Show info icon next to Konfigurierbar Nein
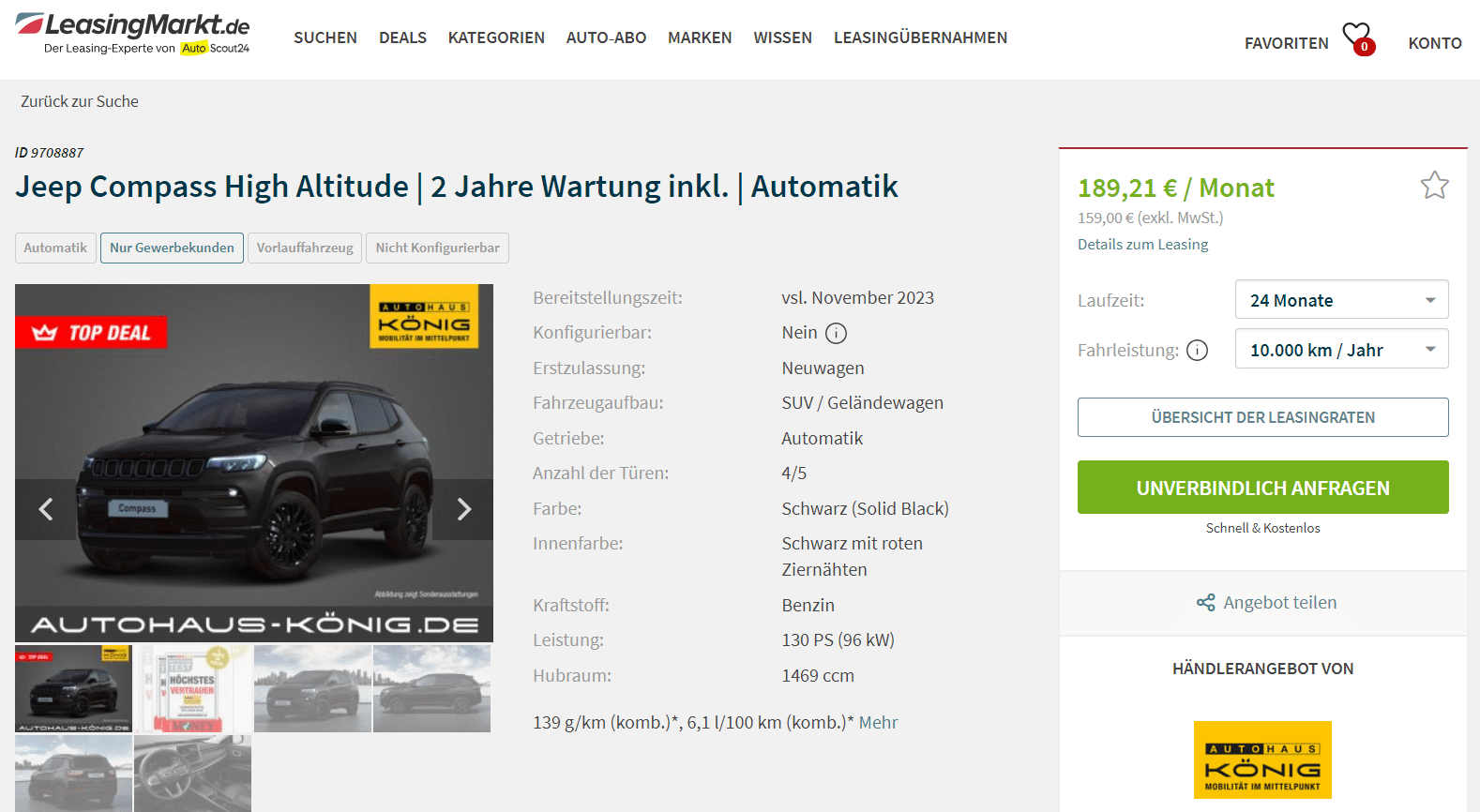This screenshot has height=812, width=1480. (x=836, y=333)
